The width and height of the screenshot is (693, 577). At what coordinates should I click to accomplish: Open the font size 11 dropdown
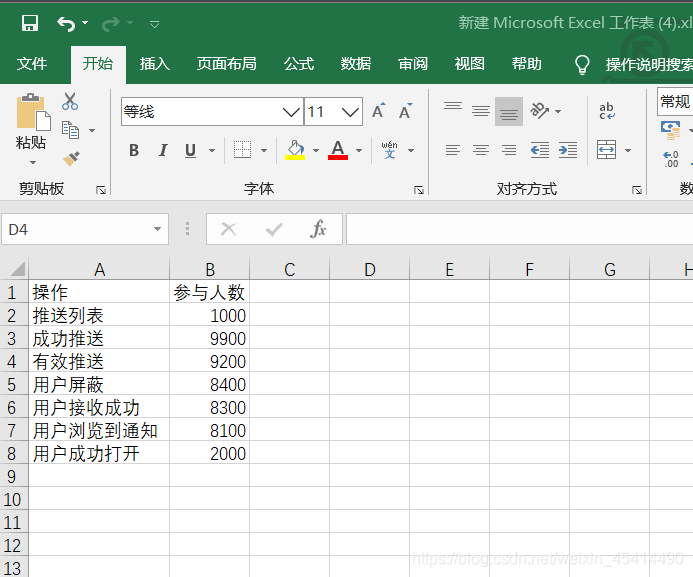point(350,112)
